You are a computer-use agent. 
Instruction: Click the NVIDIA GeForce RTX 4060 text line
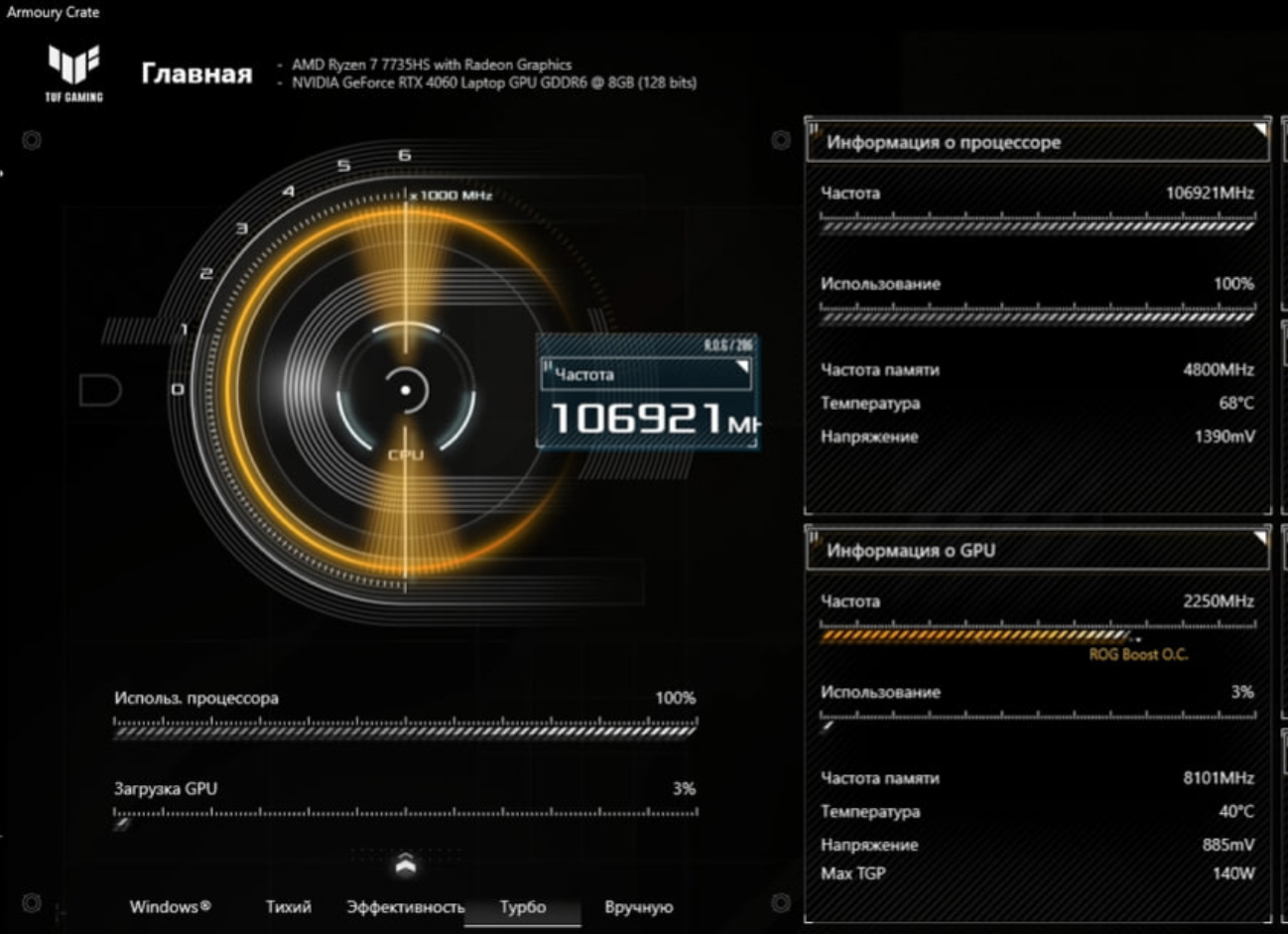[494, 82]
